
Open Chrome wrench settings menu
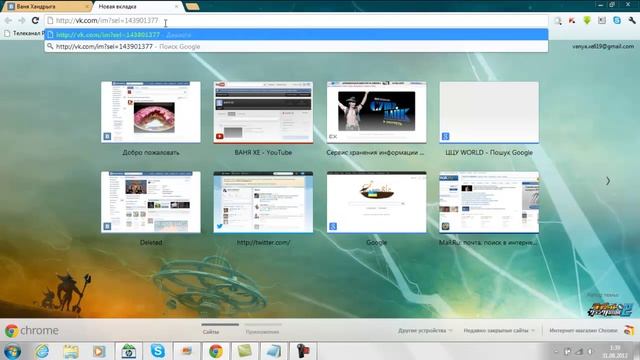coord(632,20)
